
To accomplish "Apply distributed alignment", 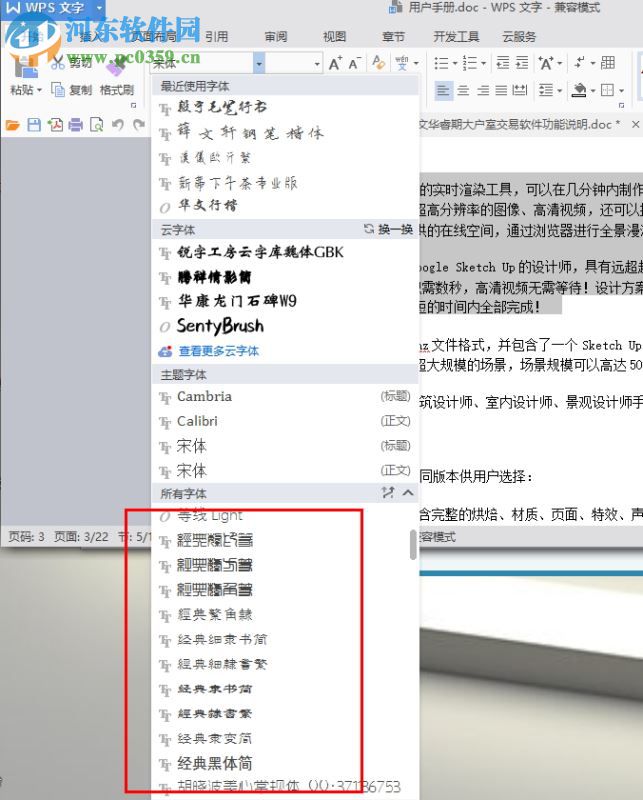I will [x=520, y=91].
